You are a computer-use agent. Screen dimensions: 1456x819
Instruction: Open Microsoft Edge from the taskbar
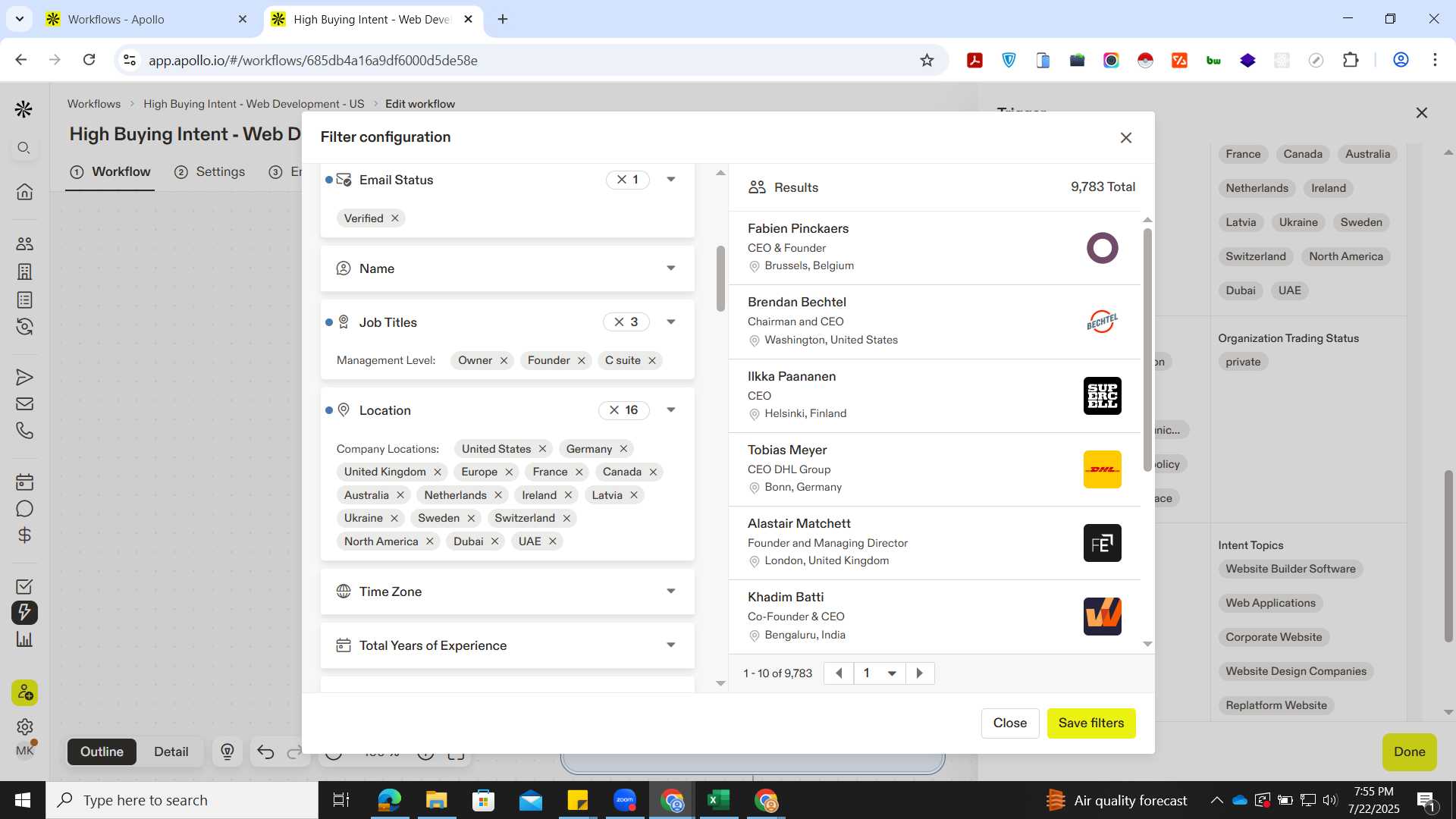pyautogui.click(x=389, y=800)
